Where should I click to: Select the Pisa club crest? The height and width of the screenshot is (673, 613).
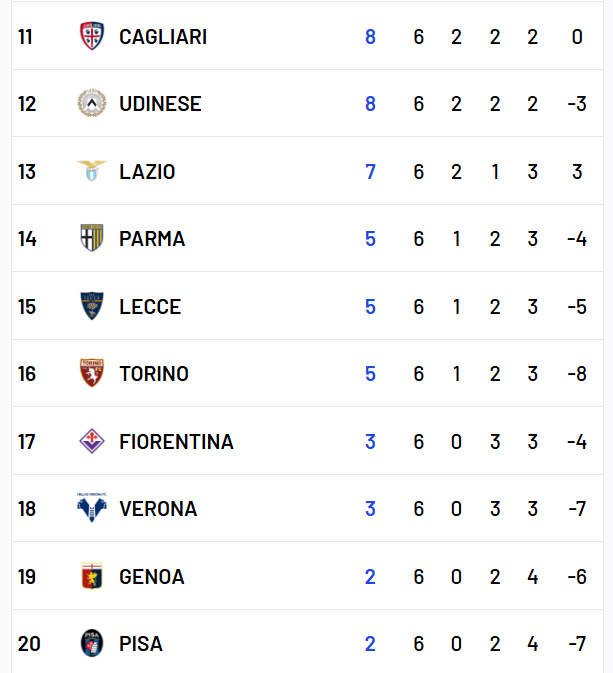[x=92, y=643]
